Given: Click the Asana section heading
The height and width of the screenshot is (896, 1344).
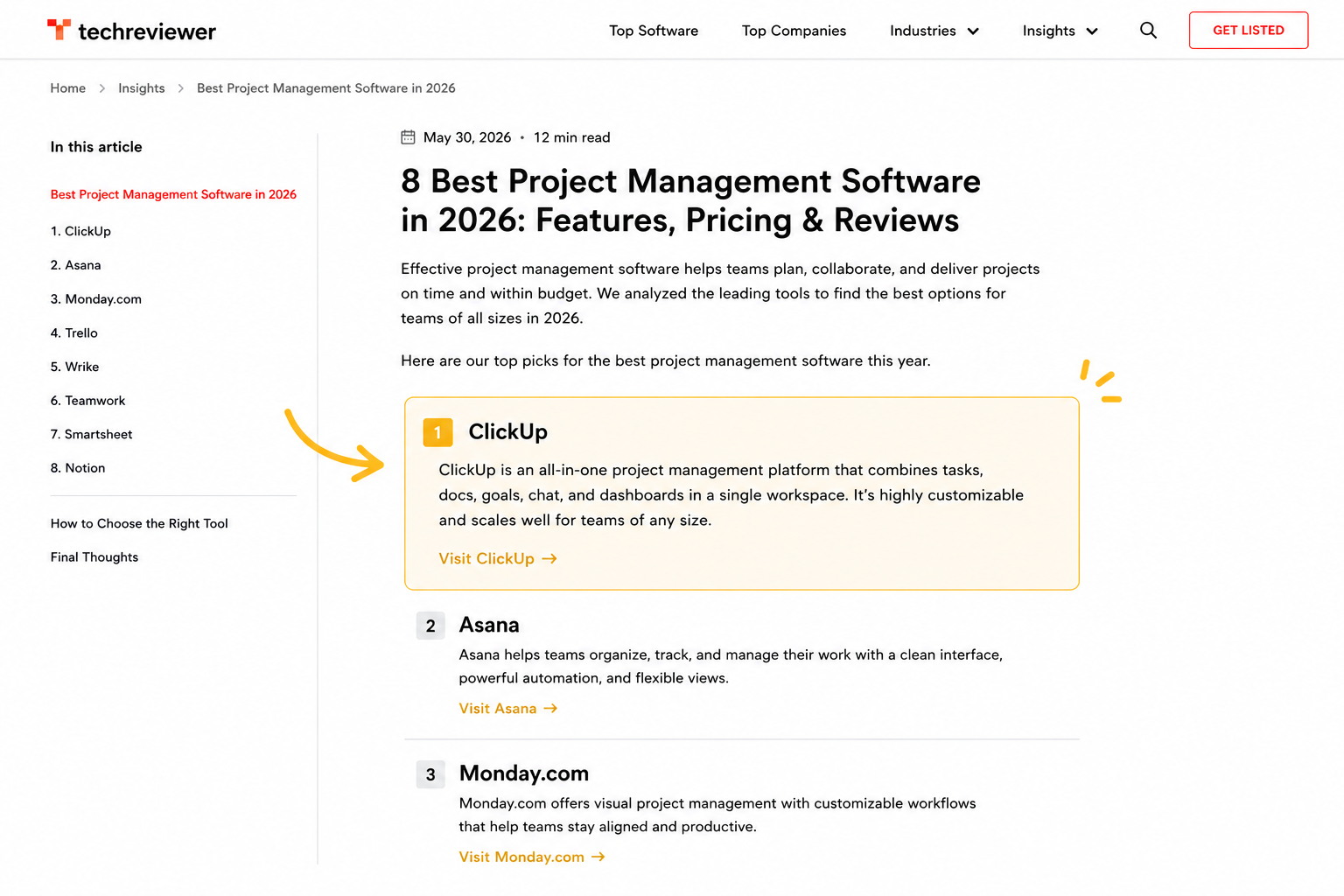Looking at the screenshot, I should (489, 625).
